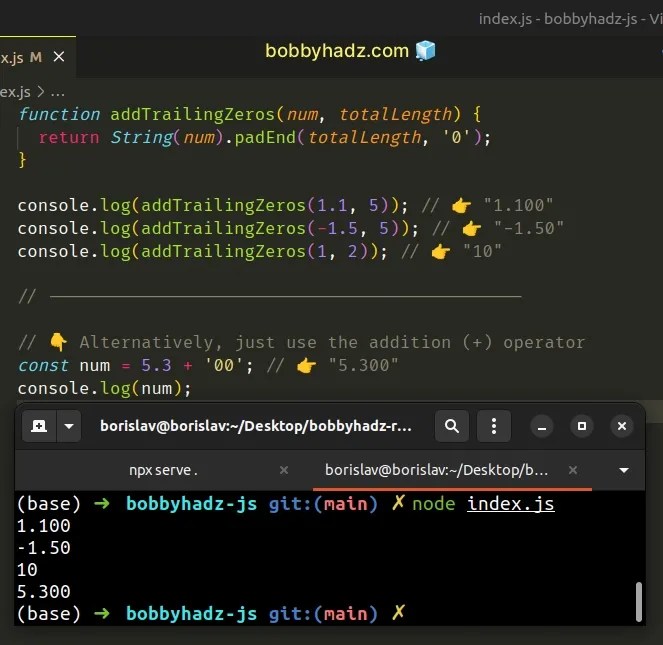Minimize the terminal window
The image size is (663, 645).
(542, 426)
